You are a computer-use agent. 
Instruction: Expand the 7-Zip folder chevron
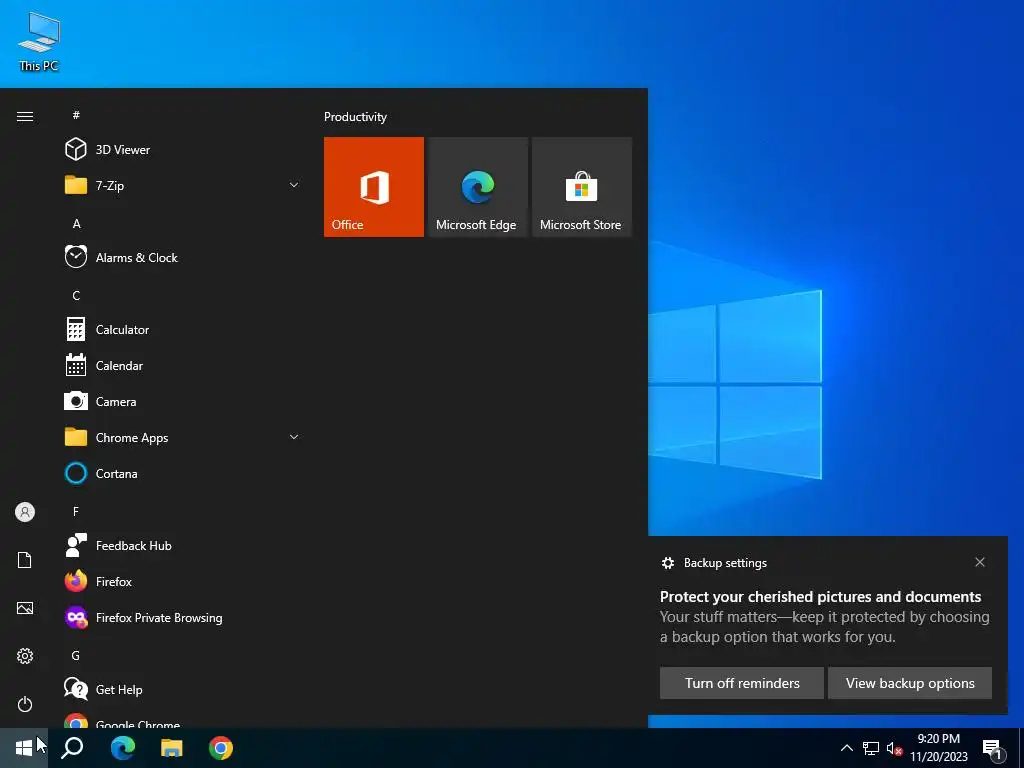(294, 185)
